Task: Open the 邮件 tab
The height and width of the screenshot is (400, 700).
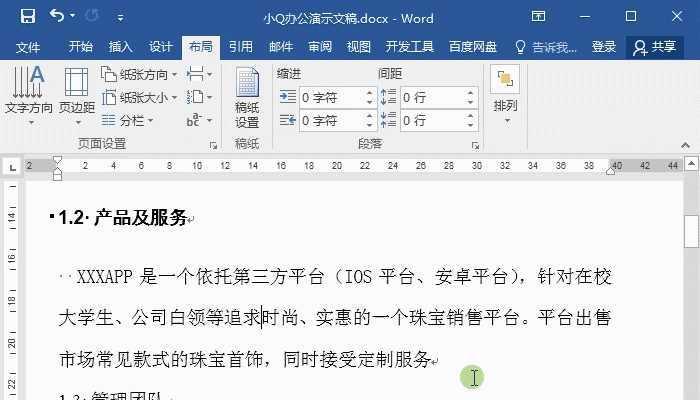Action: click(x=280, y=47)
